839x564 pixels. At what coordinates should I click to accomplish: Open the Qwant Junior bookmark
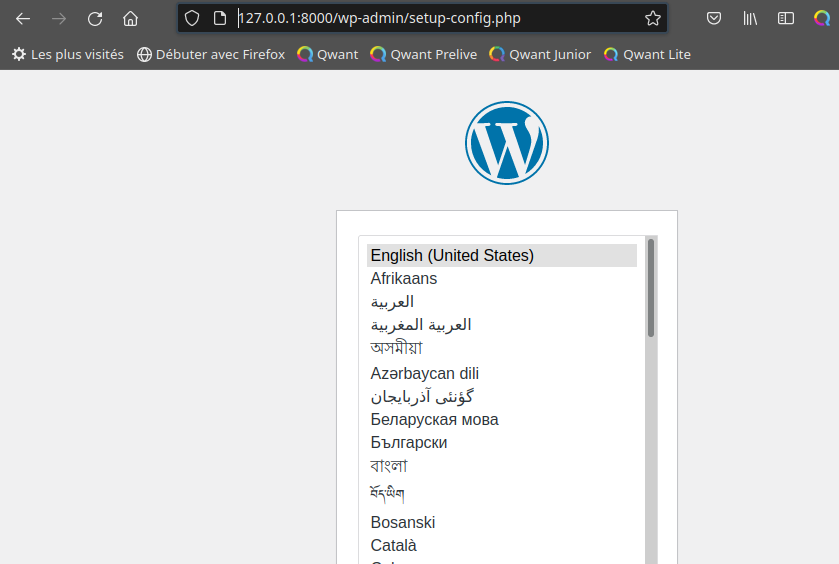pyautogui.click(x=540, y=54)
